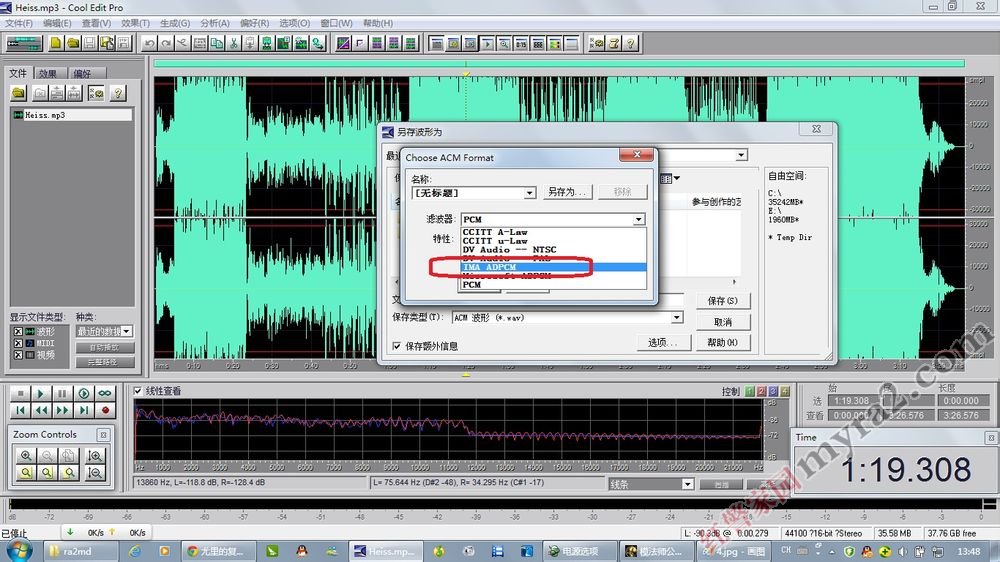This screenshot has height=562, width=1000.
Task: Select IMA ADPCM in the format list
Action: pyautogui.click(x=553, y=267)
